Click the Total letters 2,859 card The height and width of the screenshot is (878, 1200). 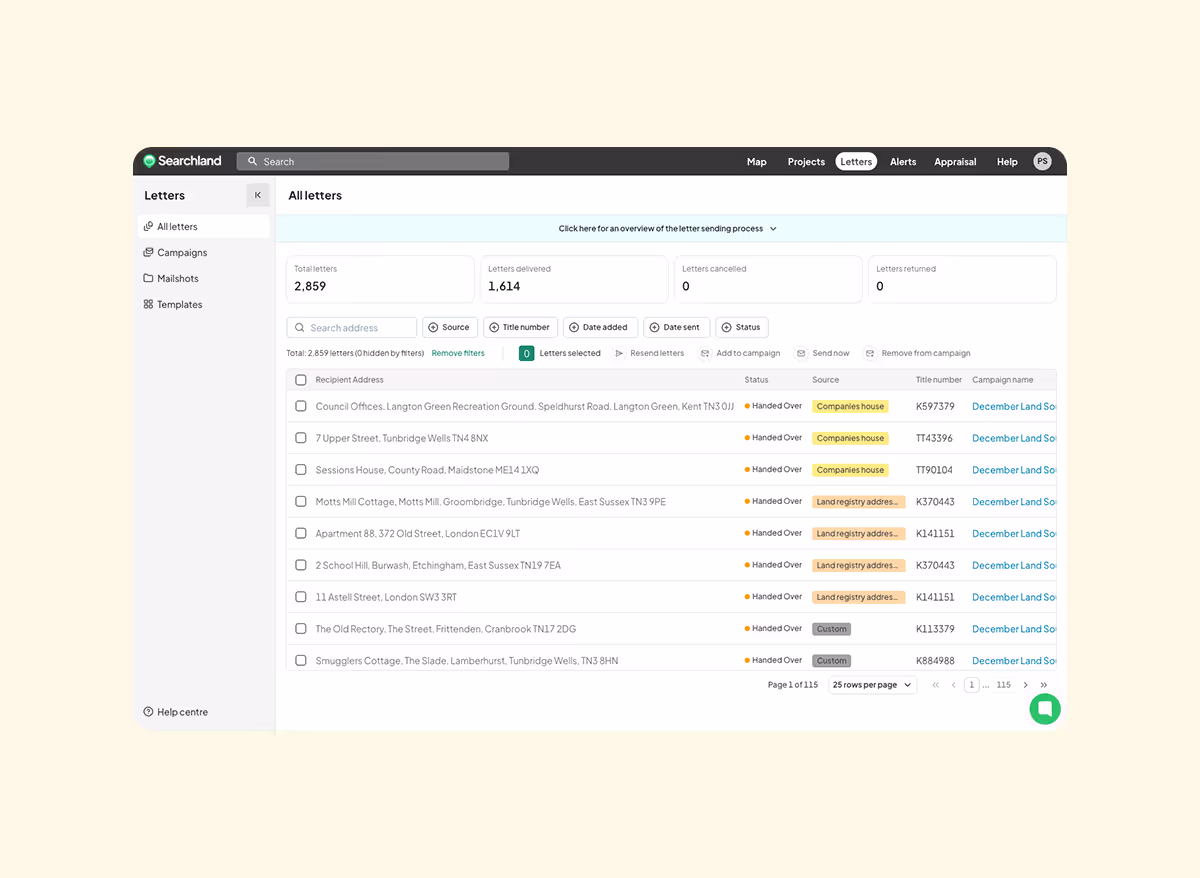click(380, 279)
